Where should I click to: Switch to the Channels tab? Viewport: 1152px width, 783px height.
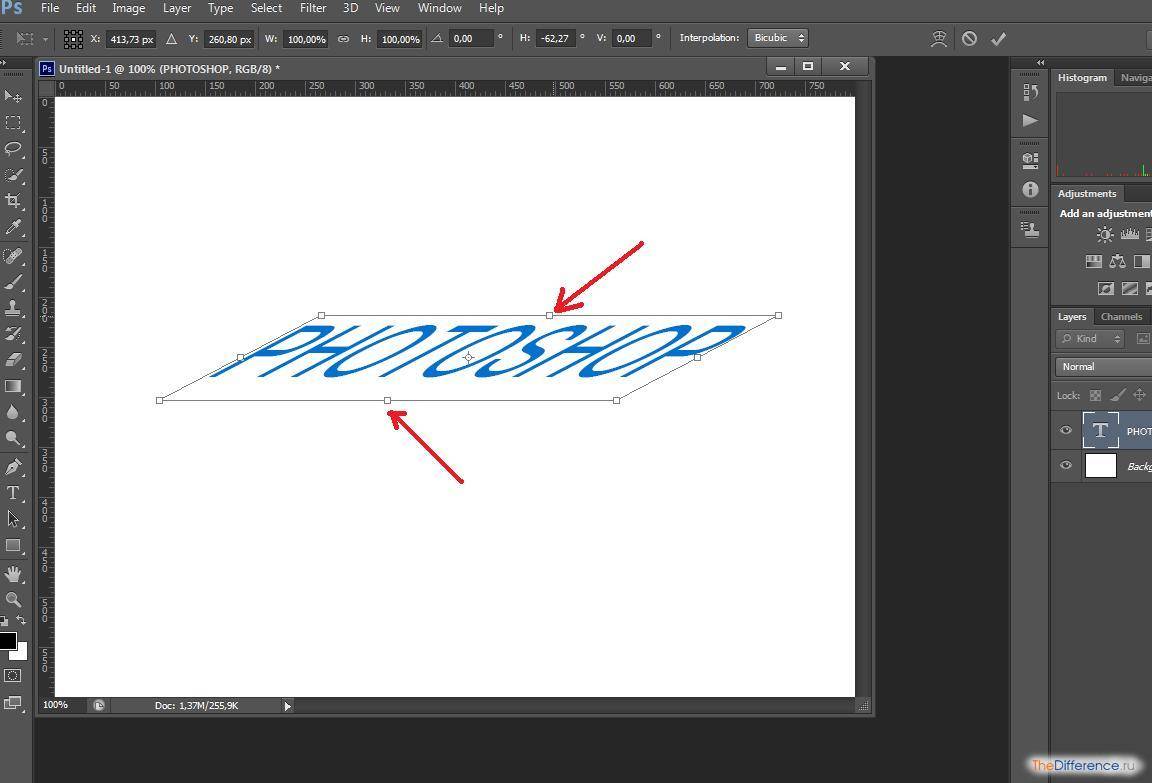1121,317
